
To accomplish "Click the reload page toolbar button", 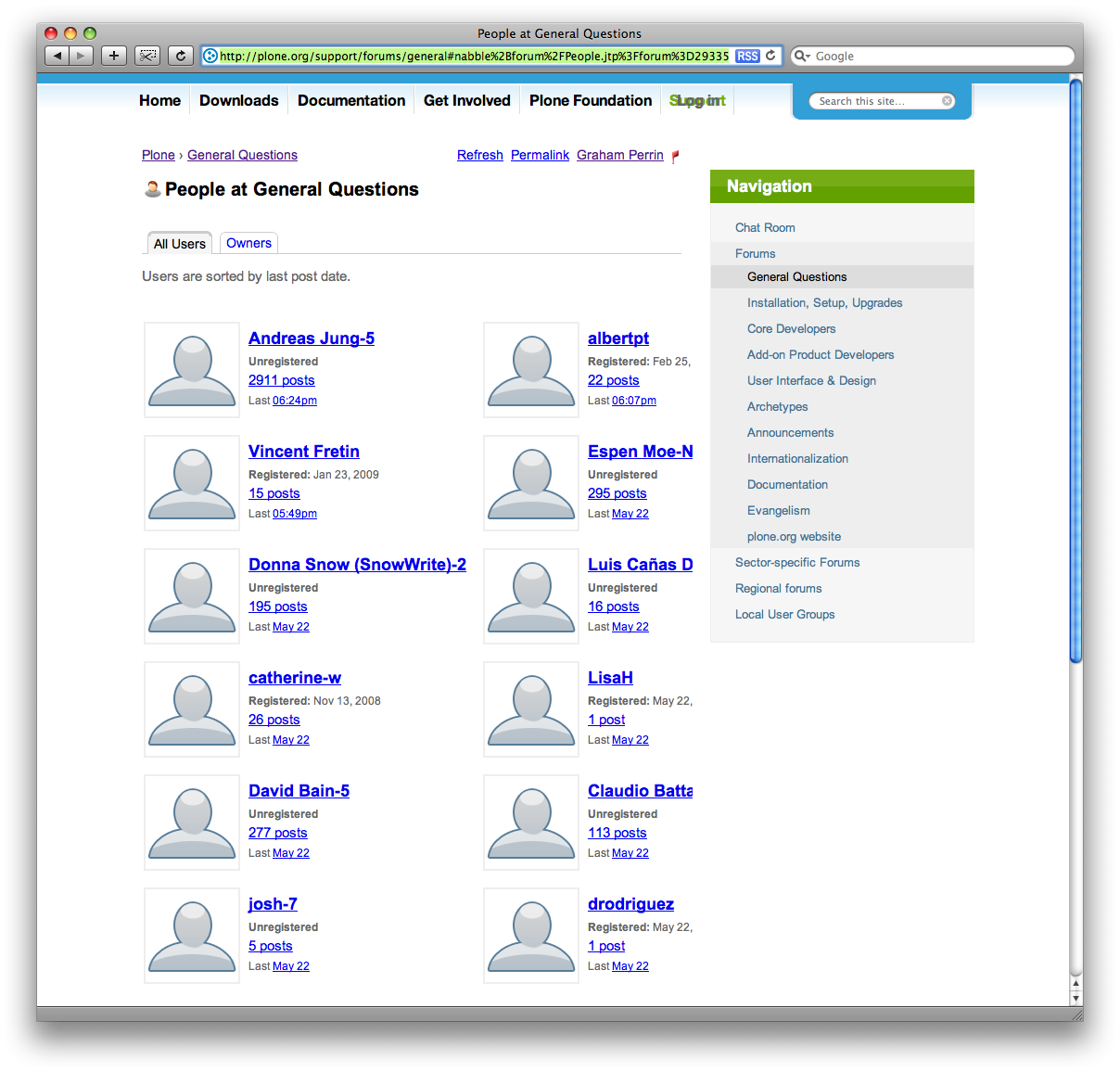I will [x=181, y=56].
